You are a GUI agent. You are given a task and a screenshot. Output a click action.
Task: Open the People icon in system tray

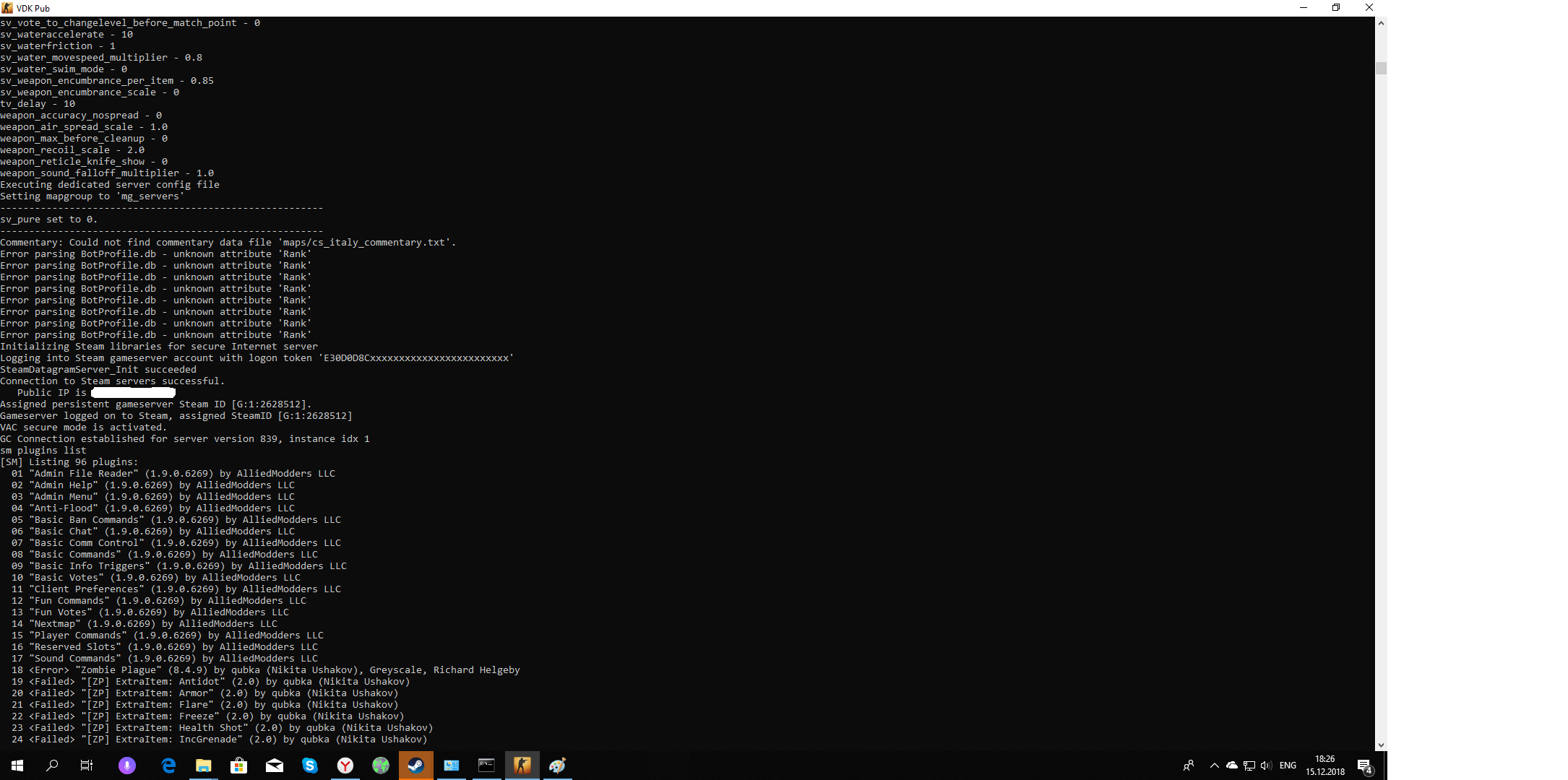[x=1189, y=766]
